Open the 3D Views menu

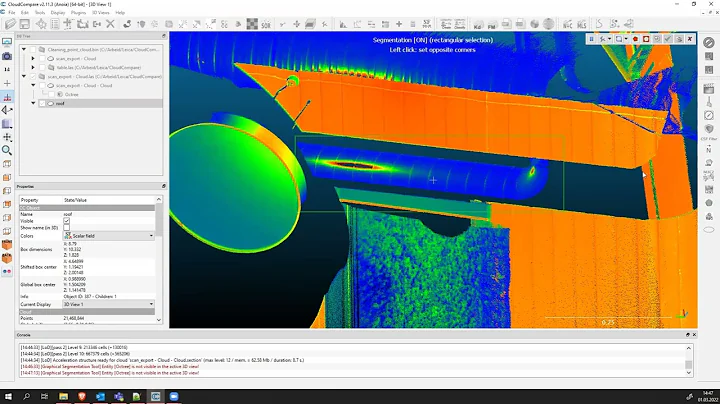point(101,12)
